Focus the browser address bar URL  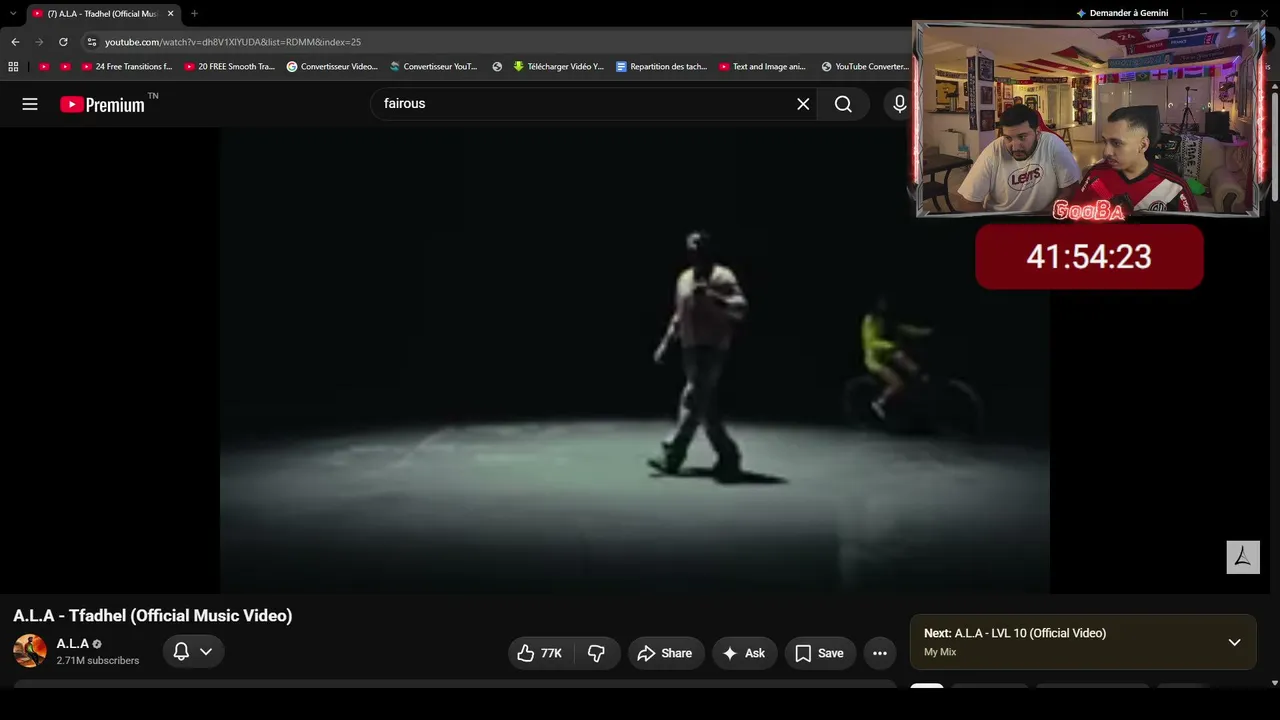[233, 42]
